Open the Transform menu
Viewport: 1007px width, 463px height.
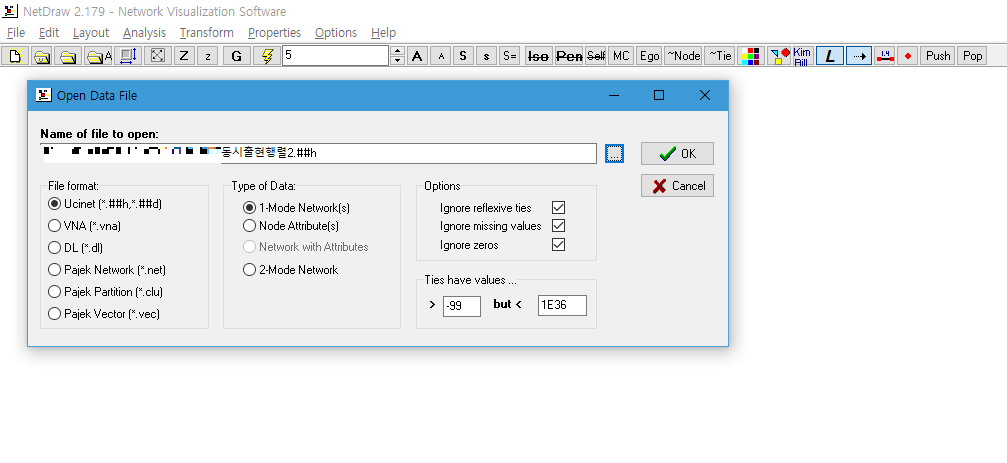click(206, 33)
